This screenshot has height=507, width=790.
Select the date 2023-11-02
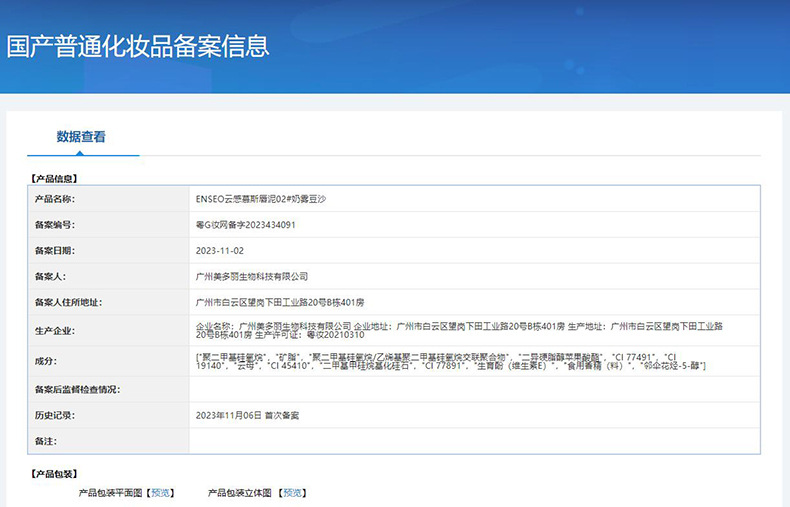[x=220, y=250]
